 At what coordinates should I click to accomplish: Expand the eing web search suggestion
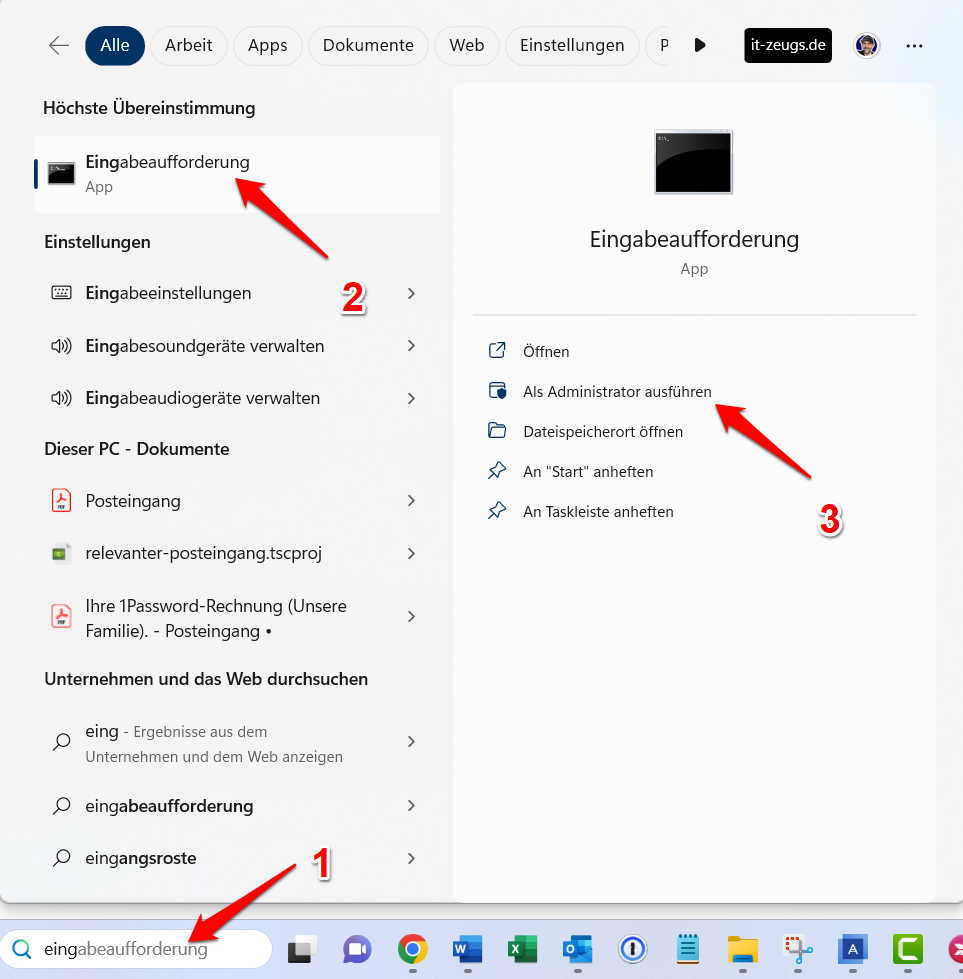click(411, 742)
